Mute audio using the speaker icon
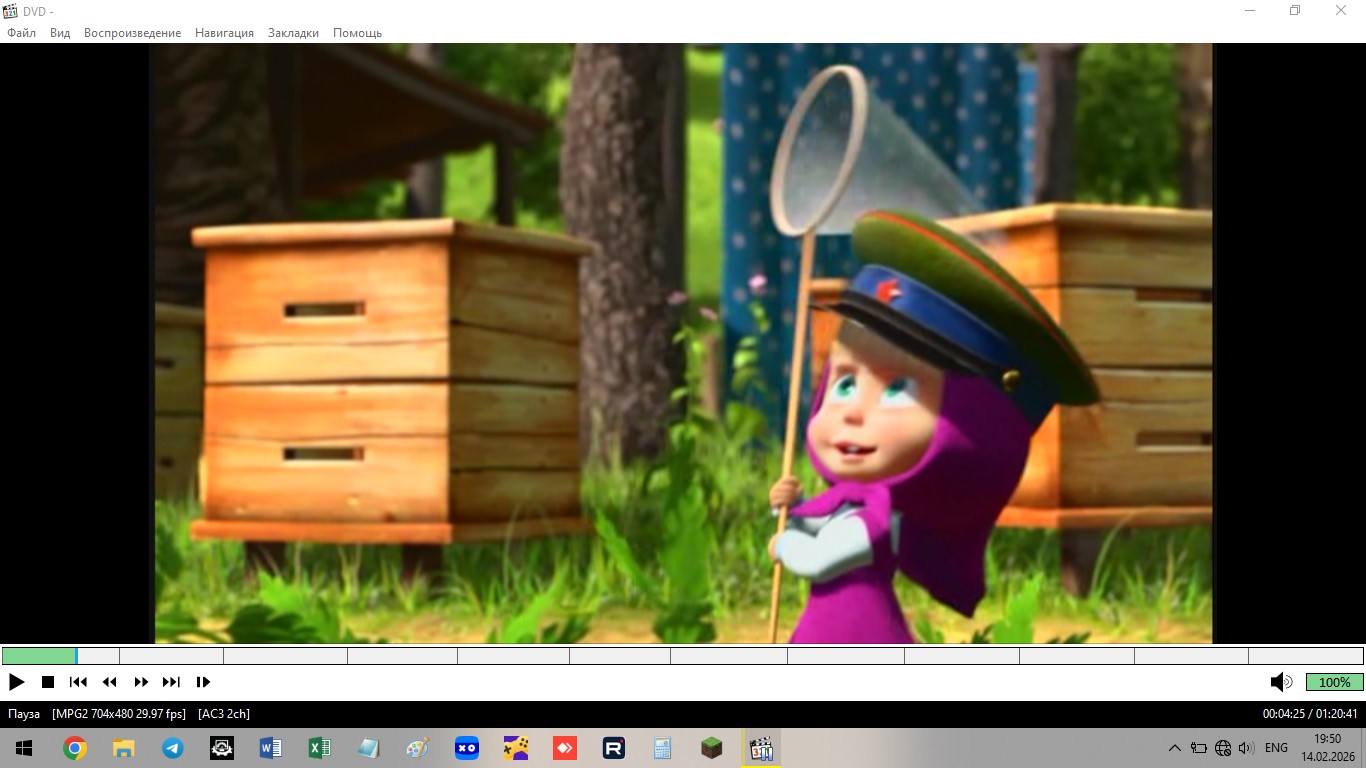The height and width of the screenshot is (768, 1366). [1280, 682]
